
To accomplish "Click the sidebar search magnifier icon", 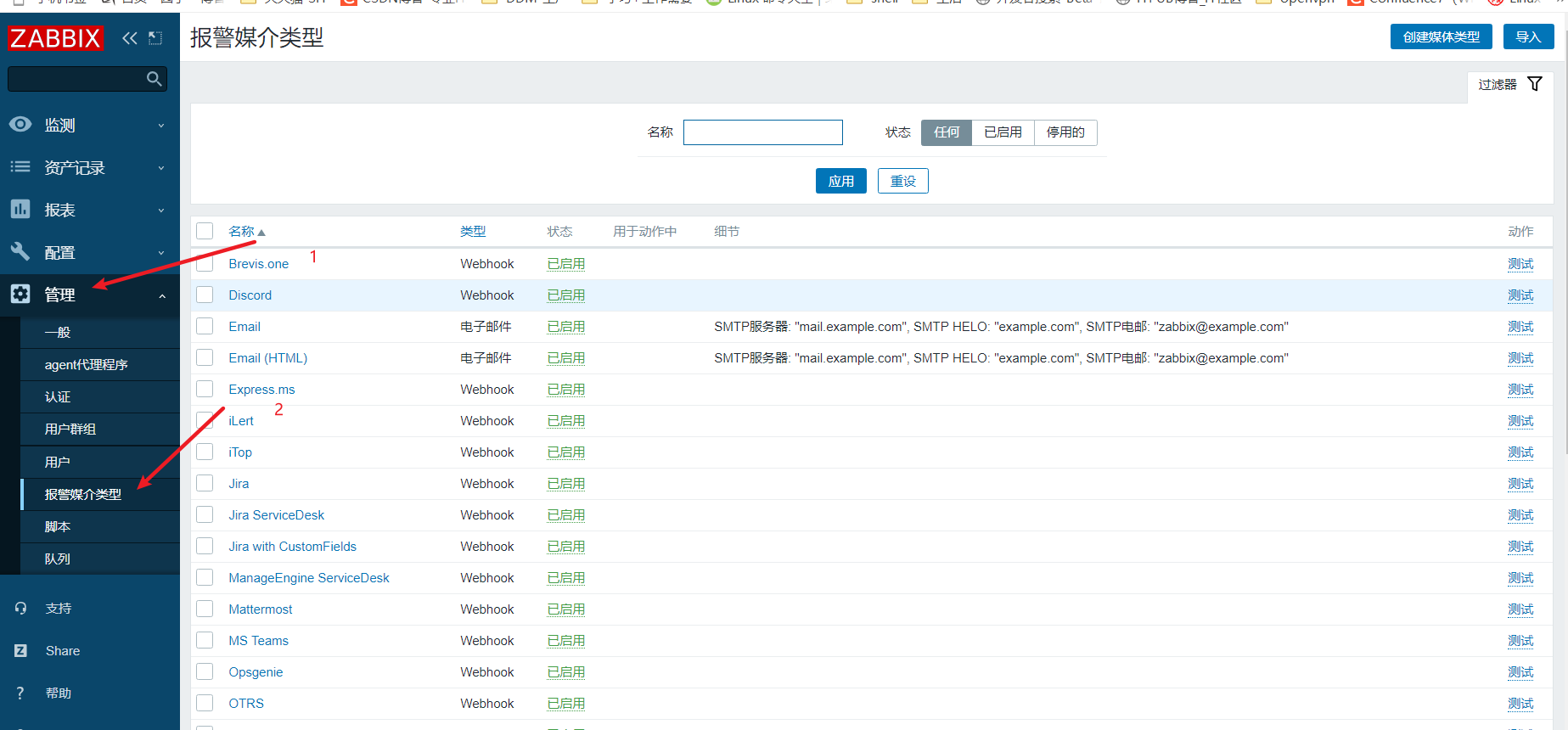I will 154,79.
